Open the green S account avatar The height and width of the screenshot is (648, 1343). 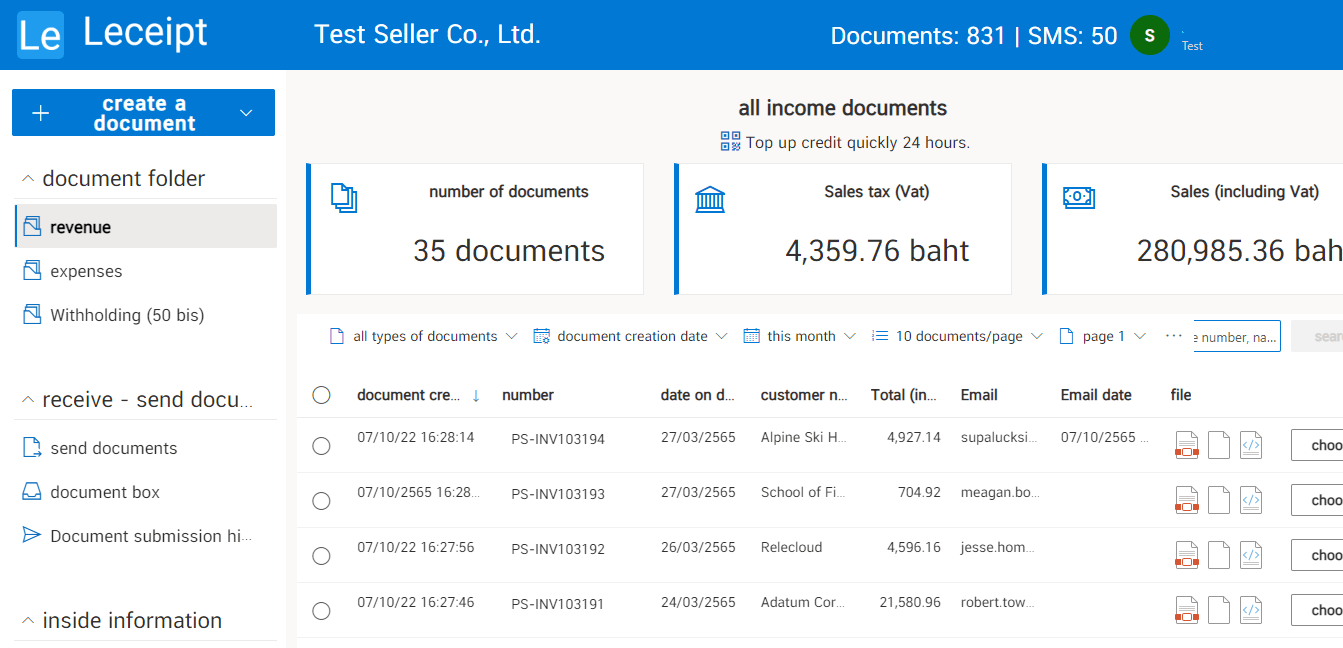point(1149,34)
